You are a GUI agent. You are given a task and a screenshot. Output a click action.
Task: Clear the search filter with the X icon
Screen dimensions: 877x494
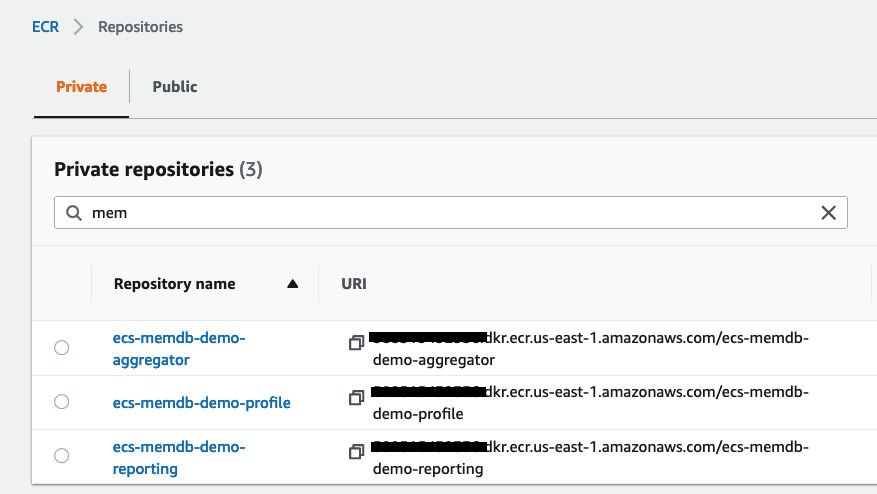pos(828,213)
